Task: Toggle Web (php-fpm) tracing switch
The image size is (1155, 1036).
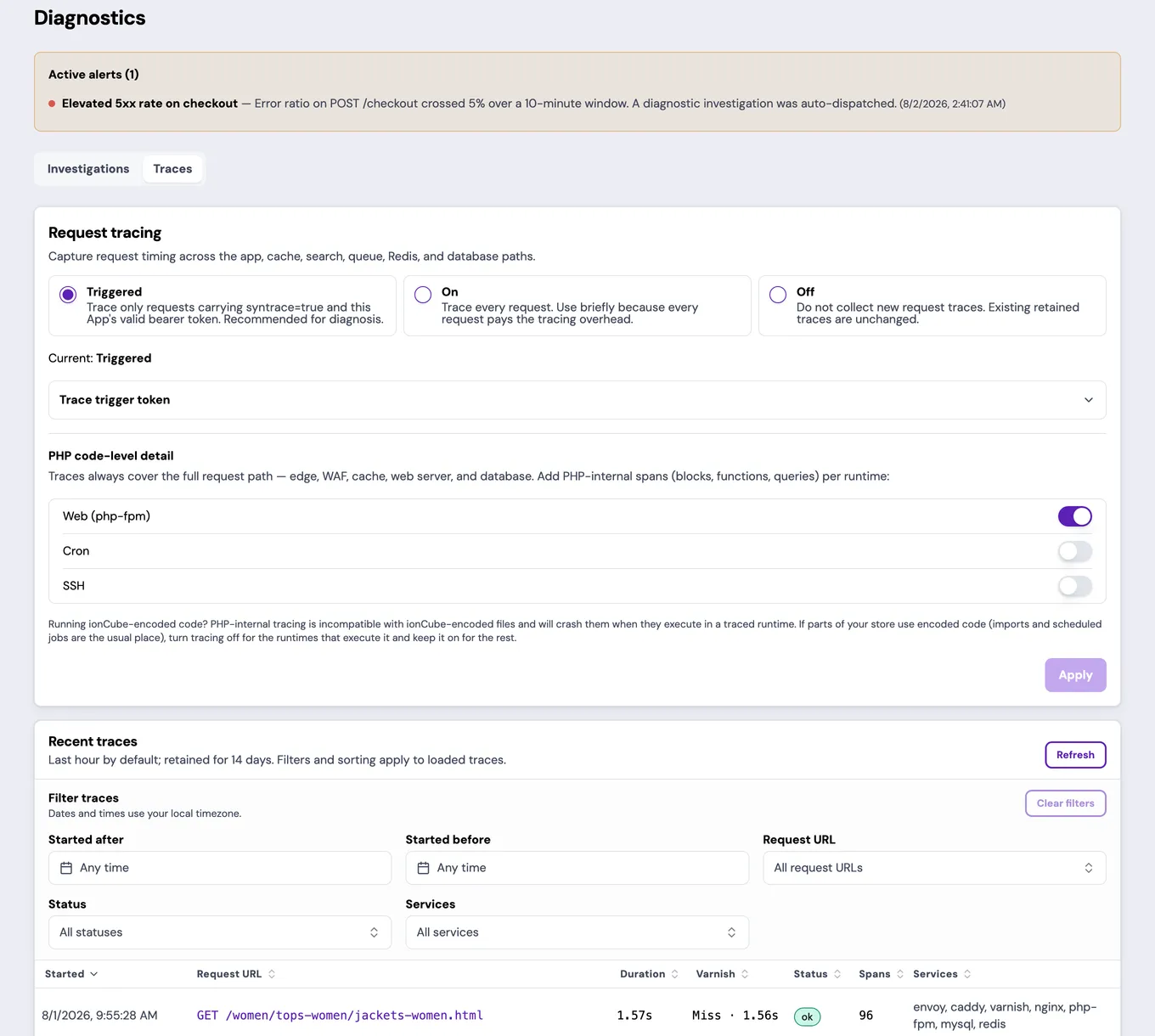Action: pyautogui.click(x=1074, y=516)
